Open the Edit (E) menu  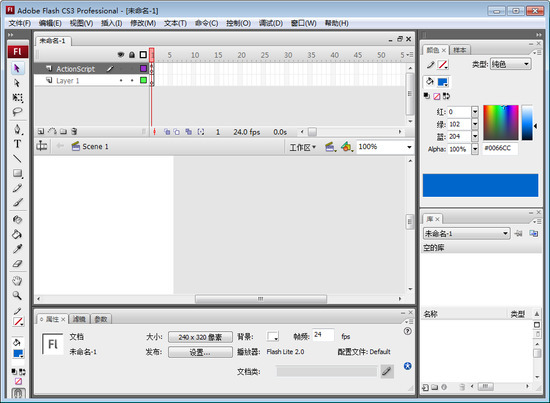[x=50, y=23]
